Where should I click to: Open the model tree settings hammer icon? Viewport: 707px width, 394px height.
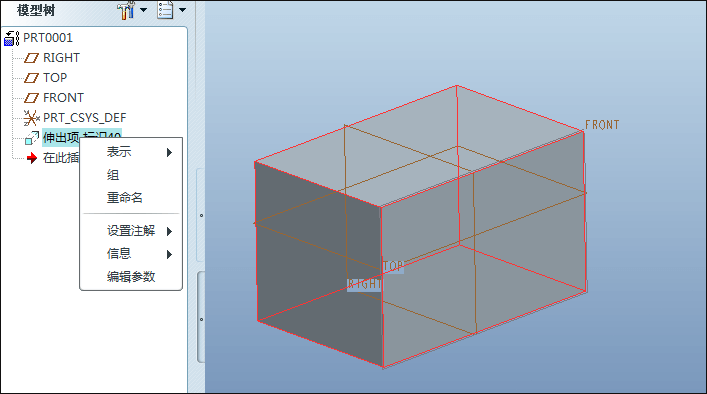126,10
